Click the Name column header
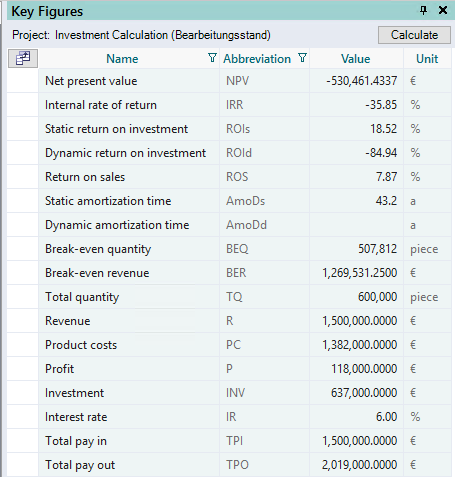This screenshot has height=477, width=455. (122, 59)
